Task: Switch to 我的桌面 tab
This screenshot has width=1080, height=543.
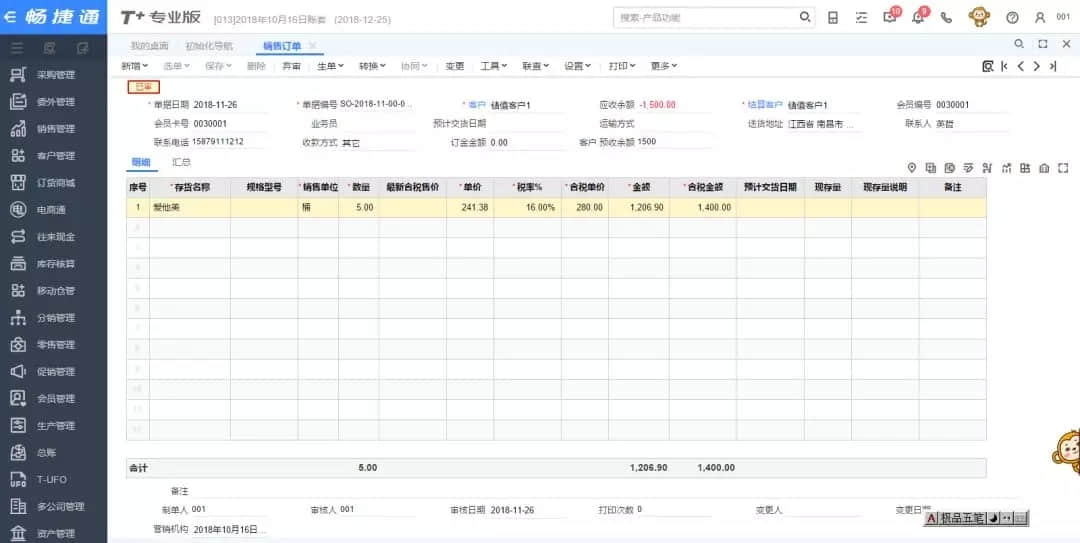Action: (150, 46)
